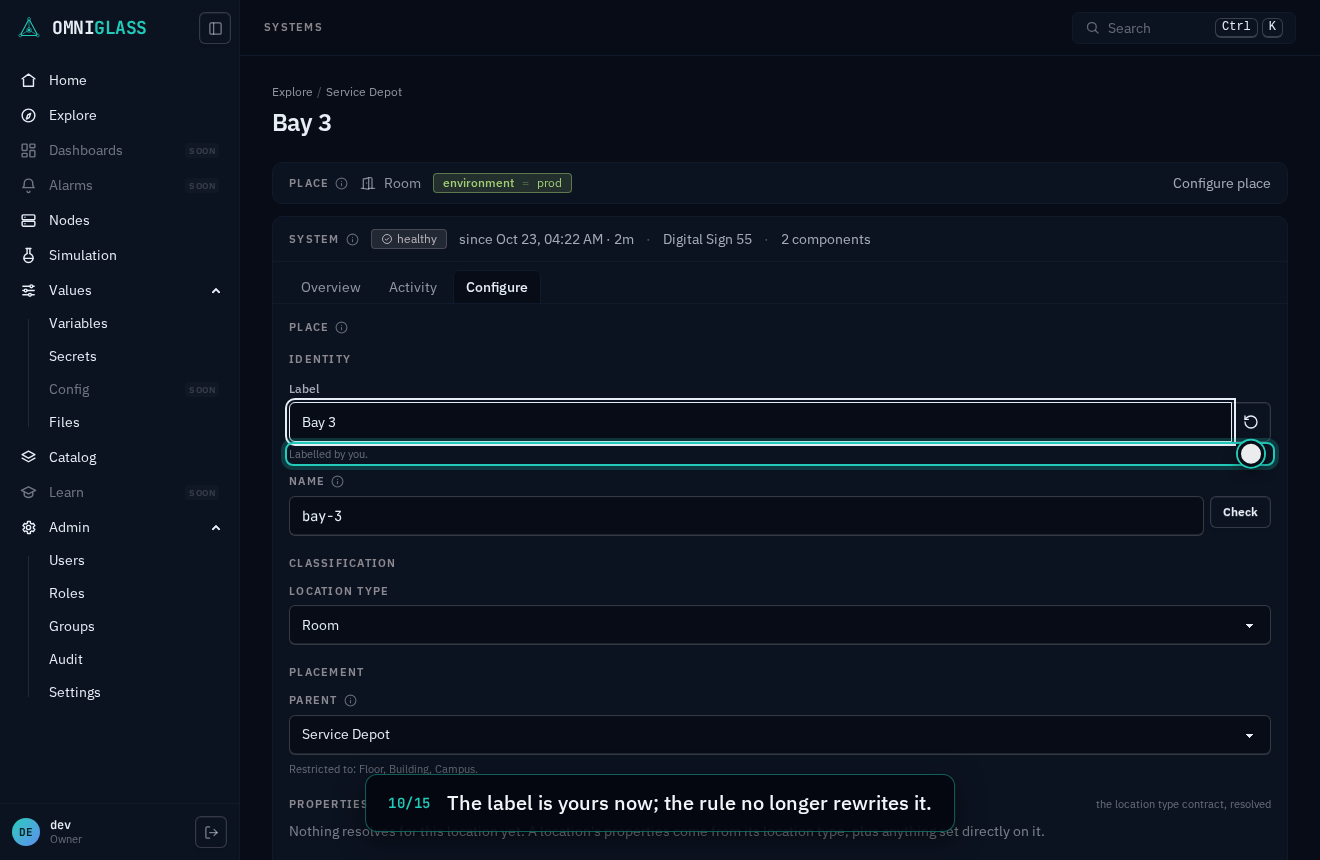Show info for SYSTEM header

(x=352, y=239)
